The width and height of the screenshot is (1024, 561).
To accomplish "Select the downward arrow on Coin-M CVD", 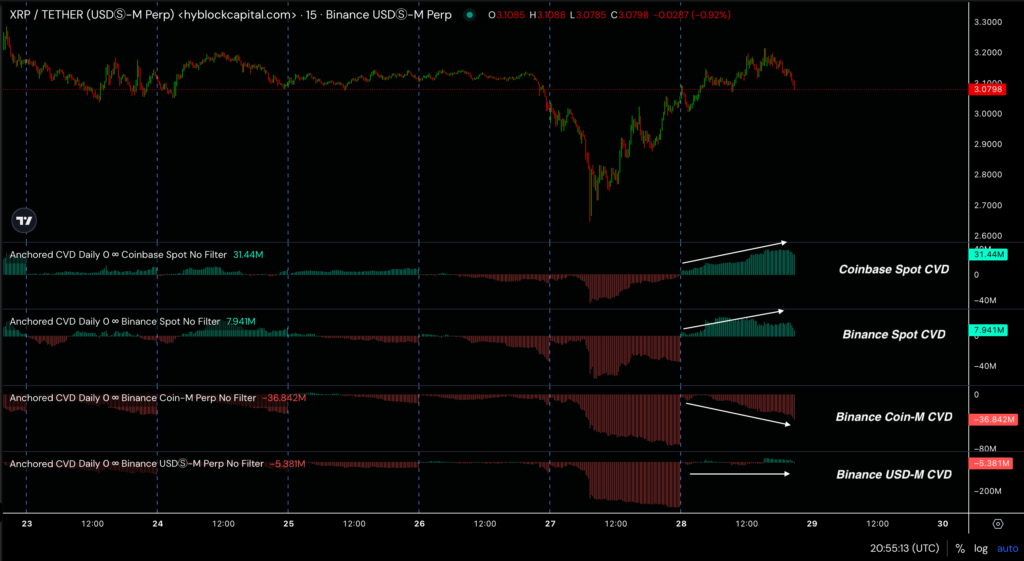I will [738, 414].
